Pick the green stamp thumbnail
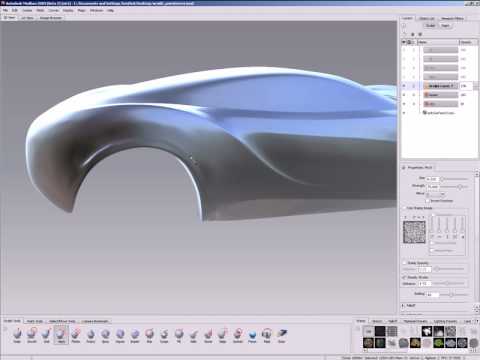480x360 pixels. pos(439,343)
